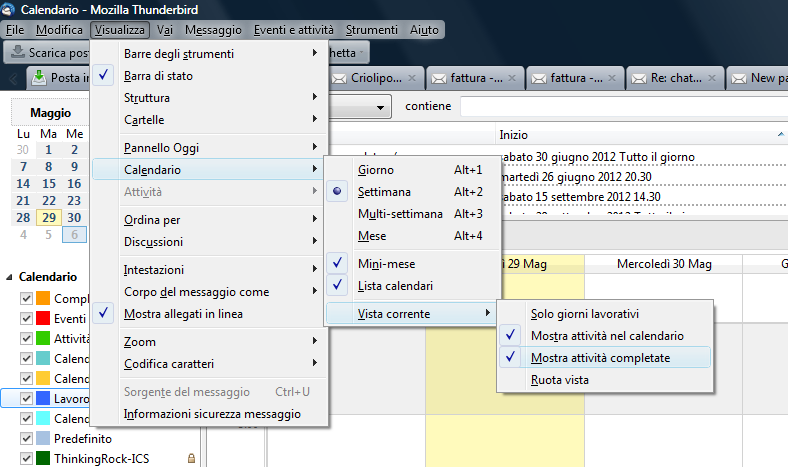Image resolution: width=788 pixels, height=467 pixels.
Task: Click the Scarica posta download icon
Action: pos(18,52)
